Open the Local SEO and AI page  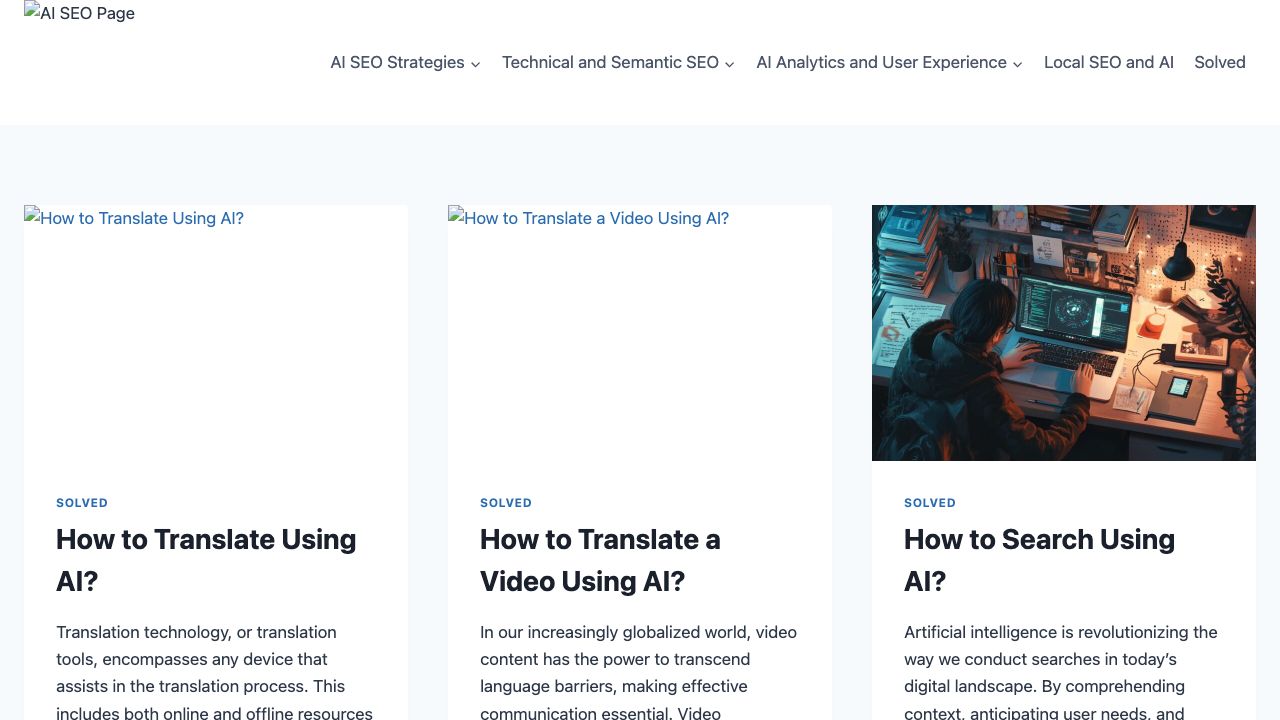[1108, 62]
